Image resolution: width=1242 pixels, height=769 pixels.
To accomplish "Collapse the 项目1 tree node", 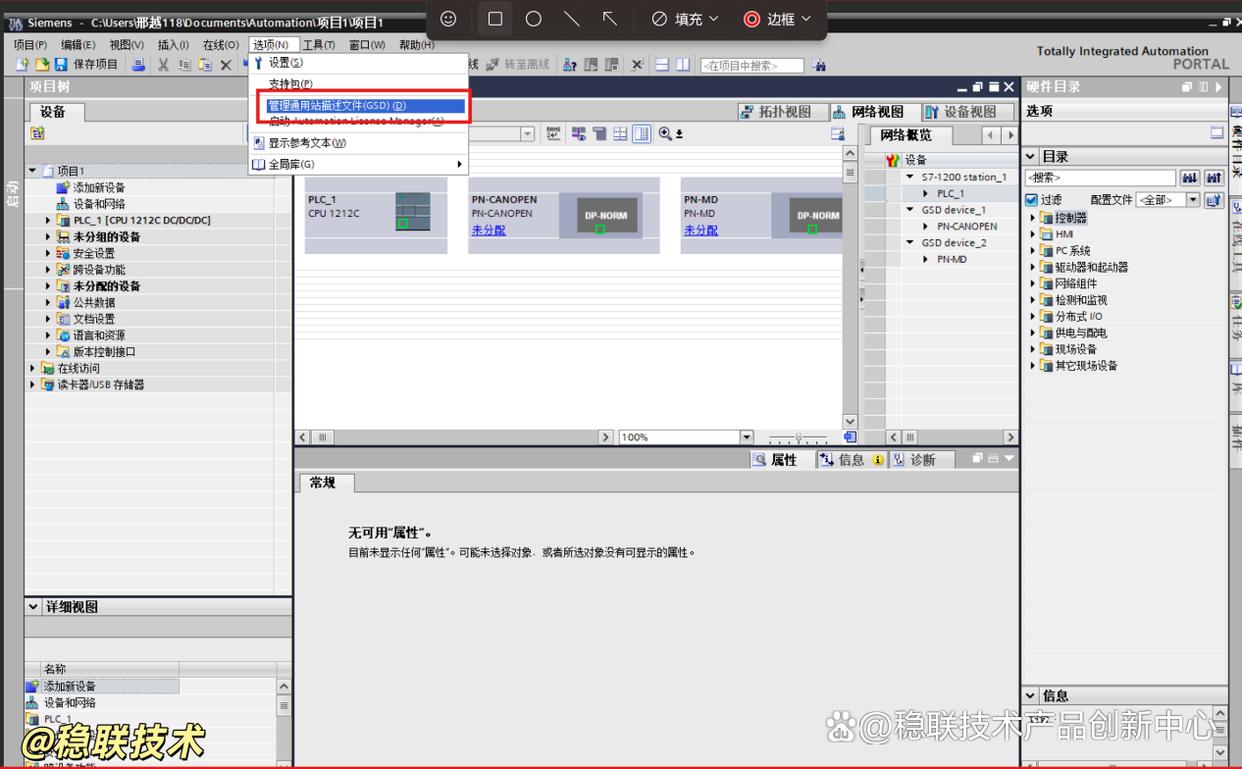I will click(32, 171).
